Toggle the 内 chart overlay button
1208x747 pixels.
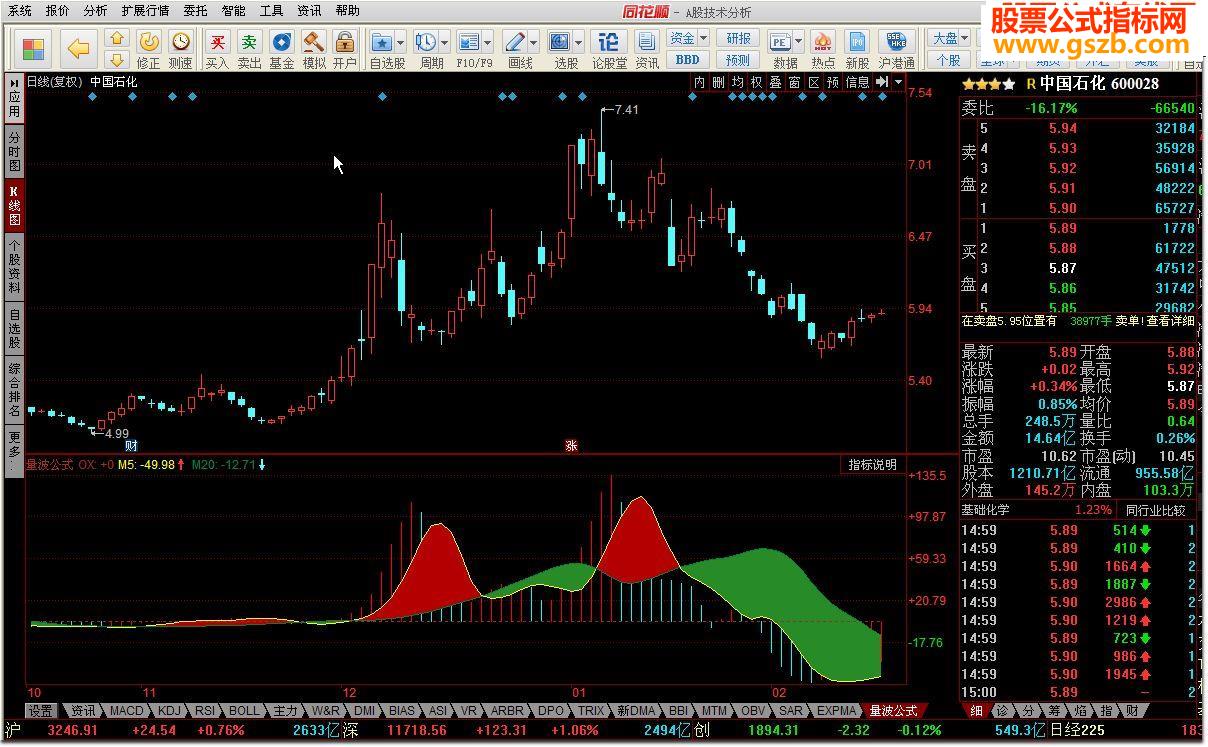(699, 82)
